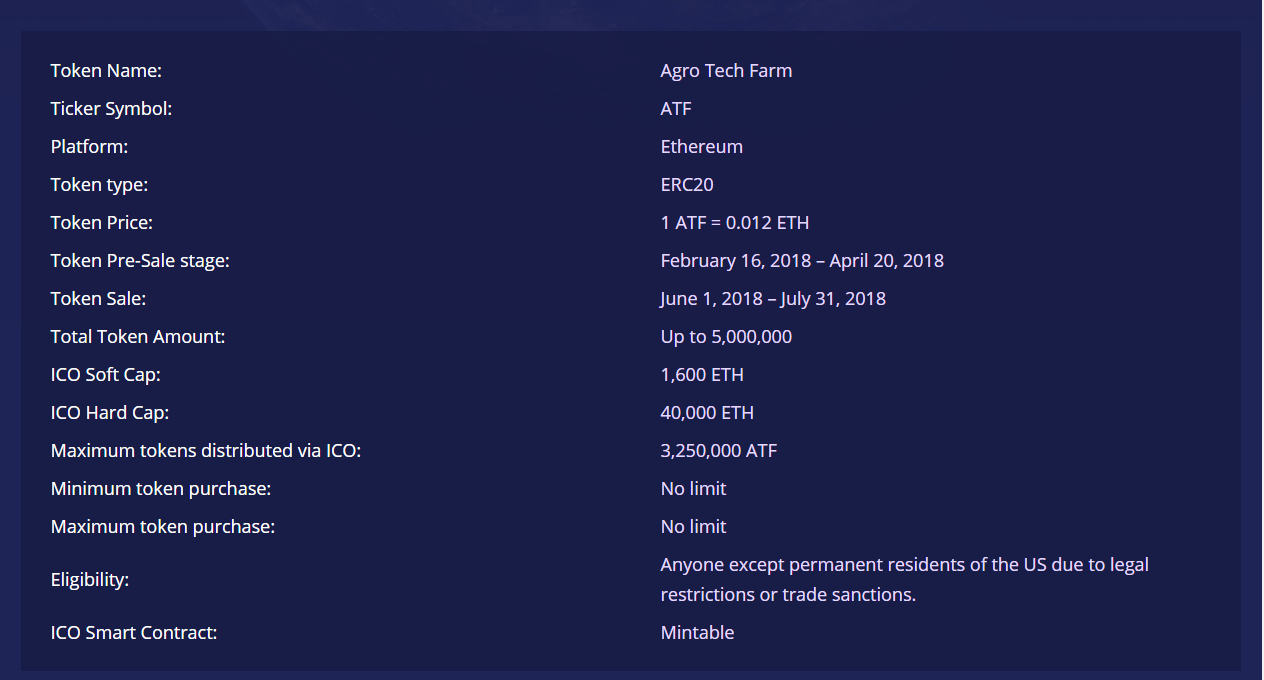Click the Token Price label
Screen dimensions: 1264x680
[102, 223]
